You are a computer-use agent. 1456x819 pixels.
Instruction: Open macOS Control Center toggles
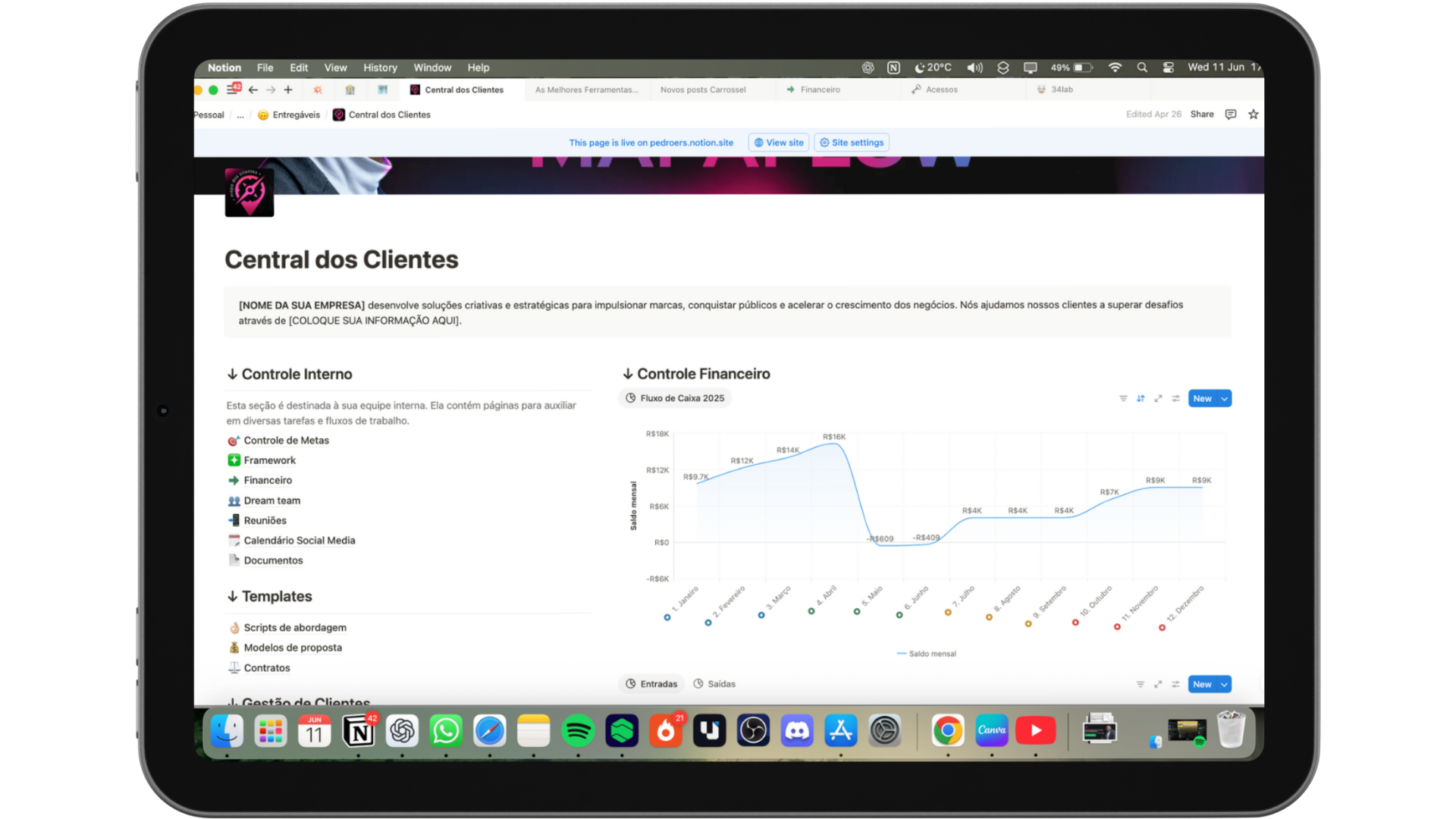pos(1169,67)
